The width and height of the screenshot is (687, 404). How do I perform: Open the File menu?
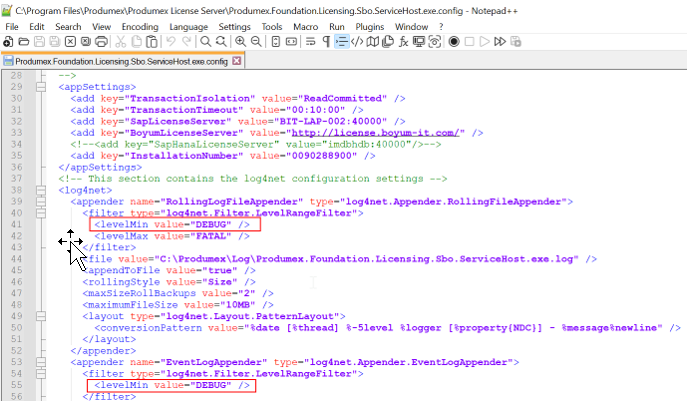click(12, 27)
